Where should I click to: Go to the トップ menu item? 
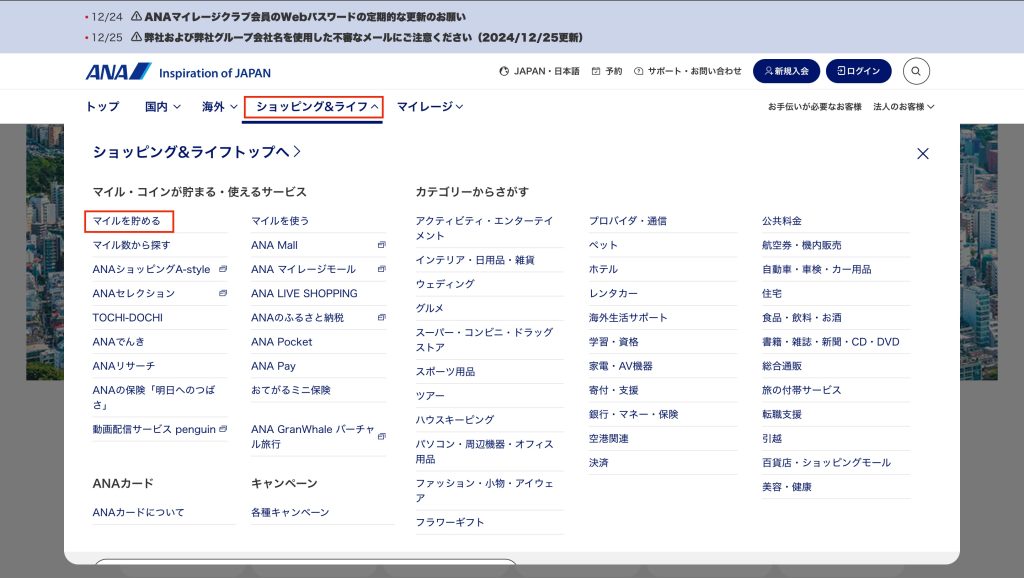pyautogui.click(x=102, y=106)
